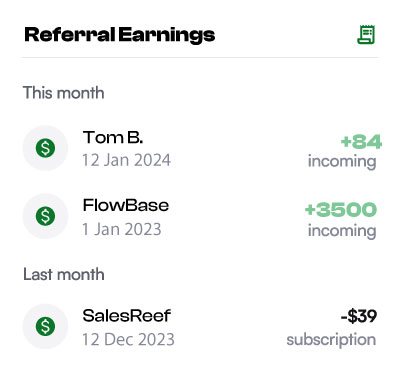Click the subscription label under -$39
The height and width of the screenshot is (374, 400).
pos(331,340)
